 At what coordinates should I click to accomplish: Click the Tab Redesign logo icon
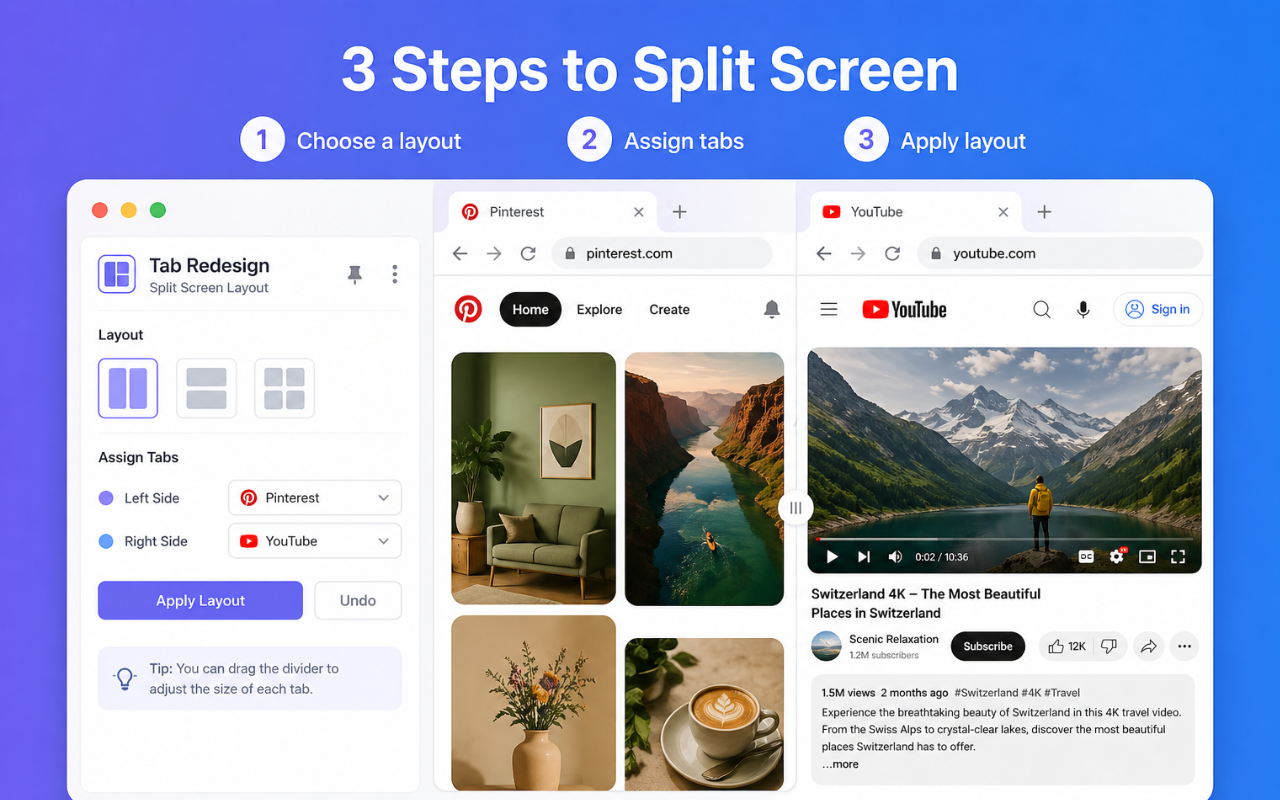tap(117, 274)
